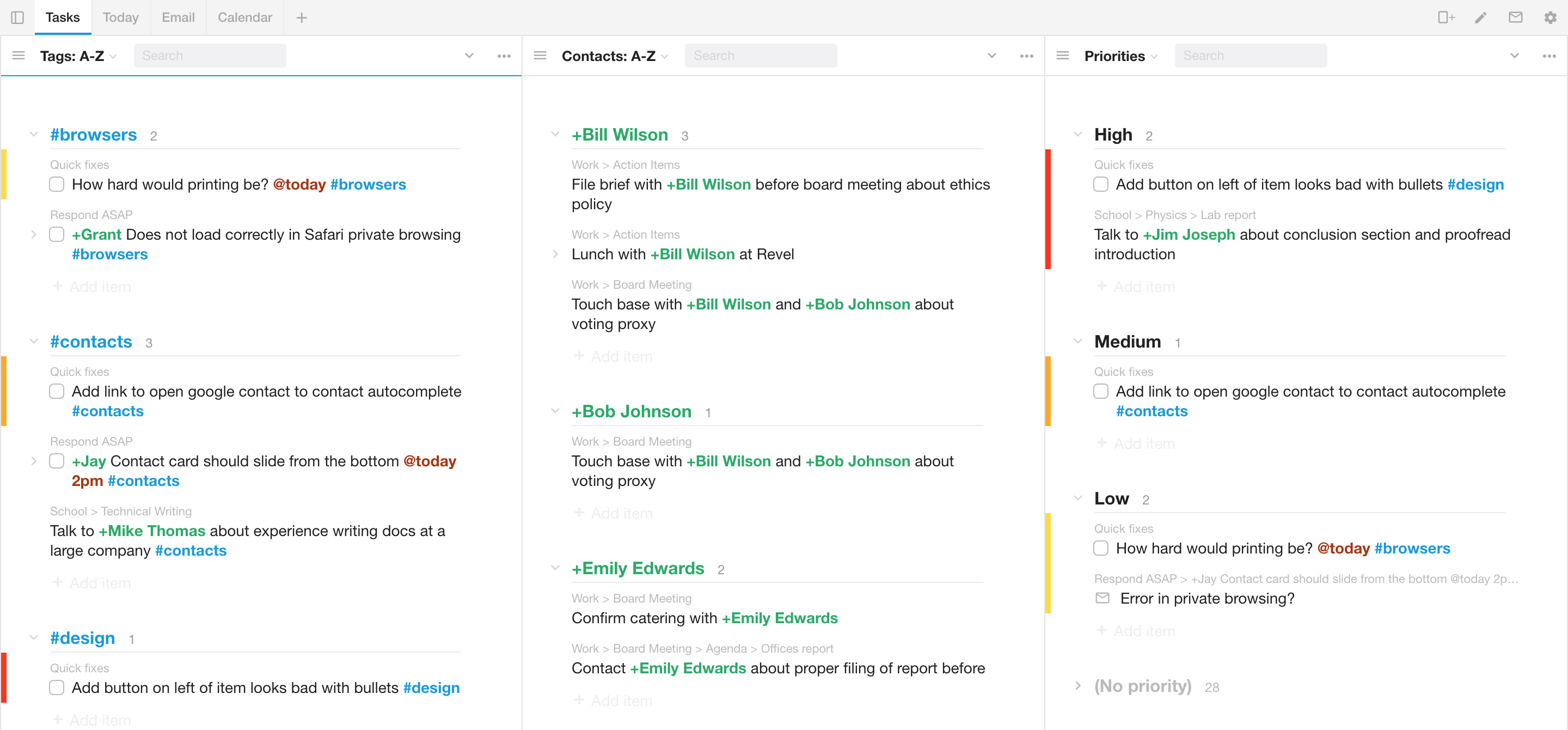Check the +Grant Safari private browsing task
The height and width of the screenshot is (730, 1568).
57,234
